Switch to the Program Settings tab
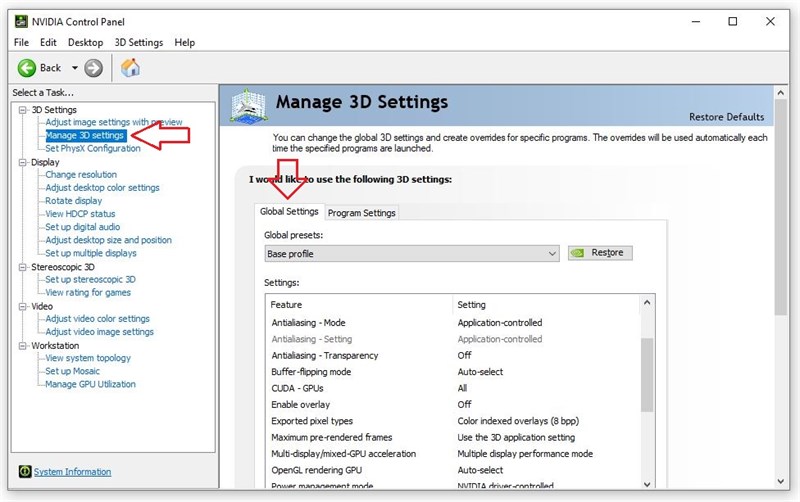The image size is (800, 502). 361,213
